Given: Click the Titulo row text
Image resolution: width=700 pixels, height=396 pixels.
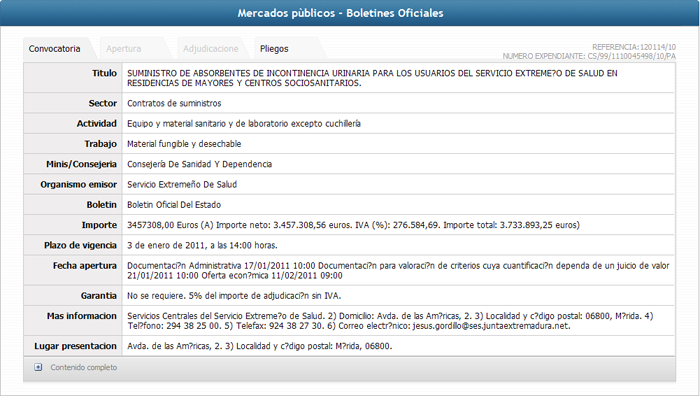Looking at the screenshot, I should 372,78.
